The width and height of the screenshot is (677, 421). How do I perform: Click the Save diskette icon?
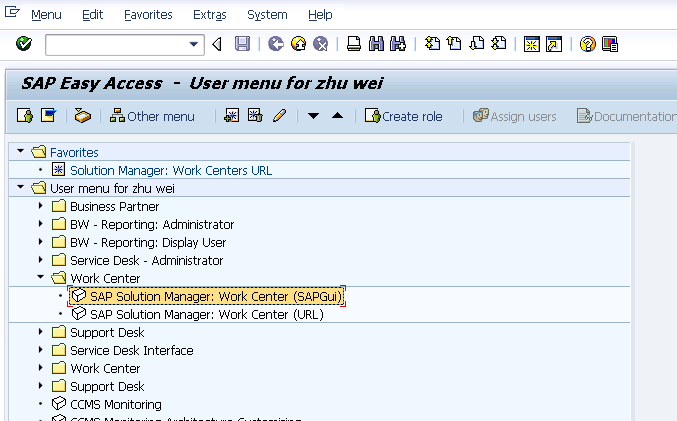click(x=242, y=44)
